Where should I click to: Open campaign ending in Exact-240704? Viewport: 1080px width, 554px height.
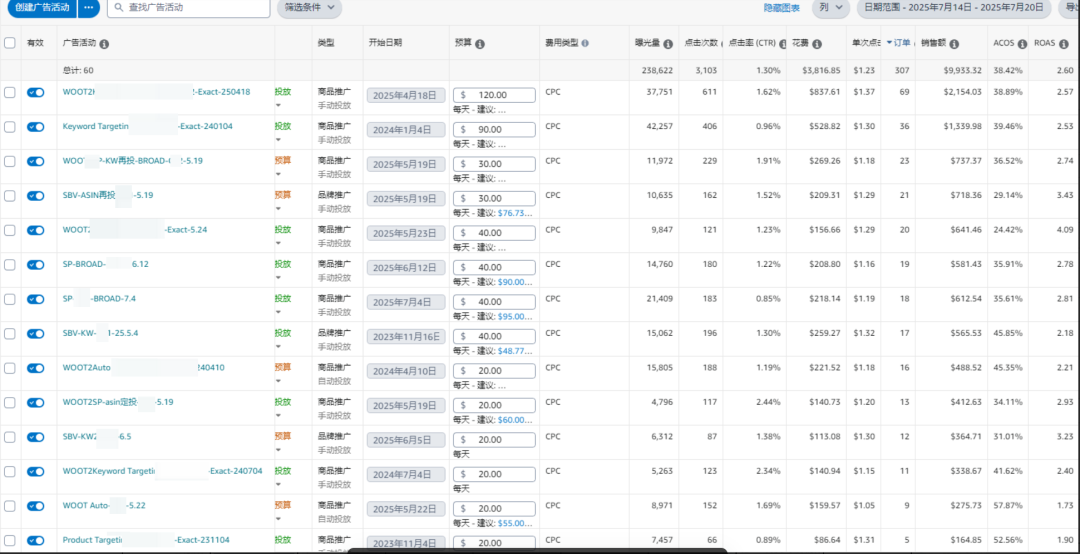[x=163, y=471]
